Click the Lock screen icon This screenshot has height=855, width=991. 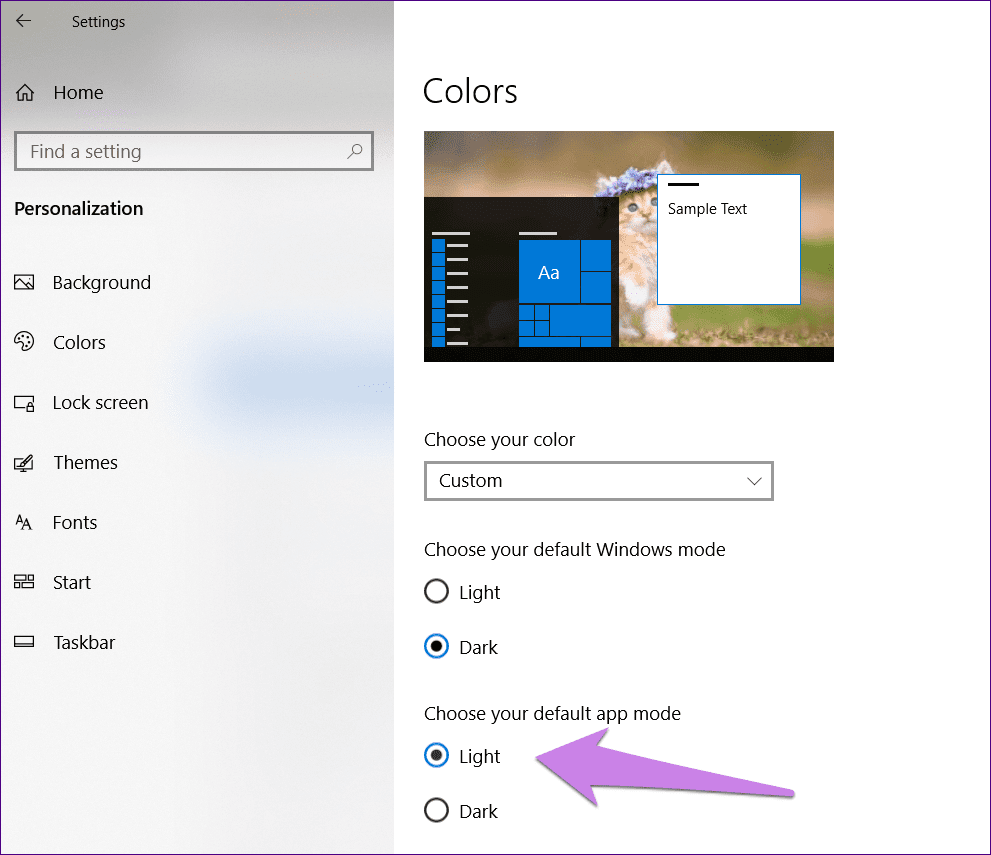(24, 403)
